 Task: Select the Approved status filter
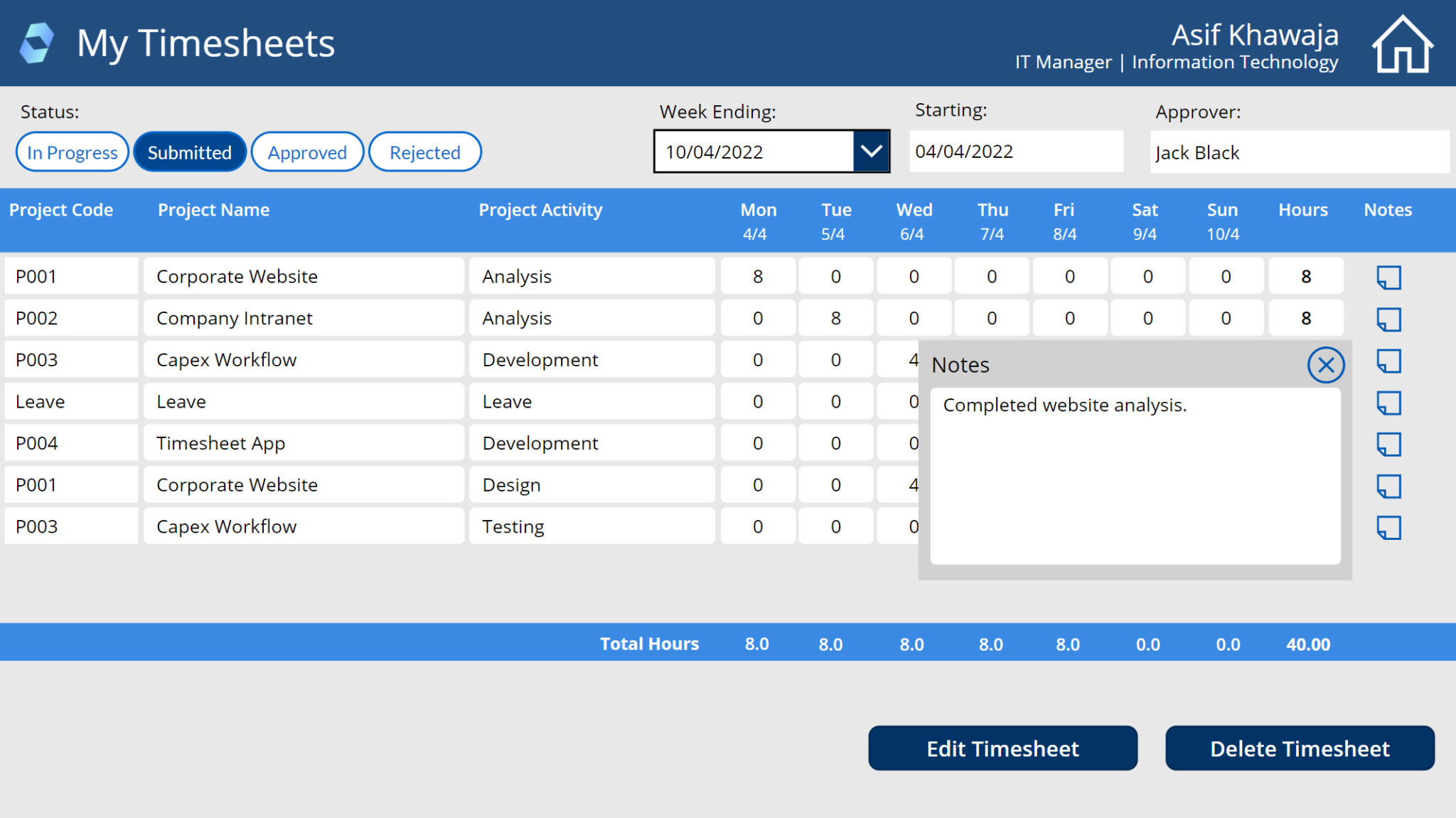pyautogui.click(x=307, y=152)
